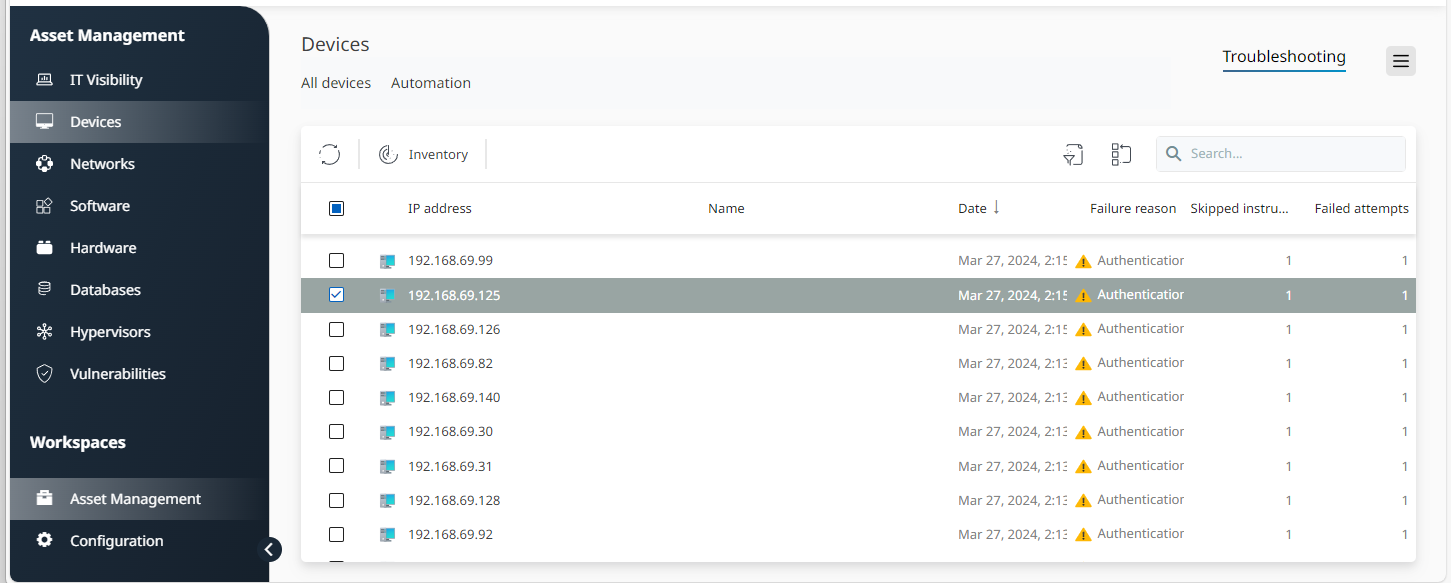Click the Configuration gear icon
Image resolution: width=1451 pixels, height=583 pixels.
tap(44, 540)
